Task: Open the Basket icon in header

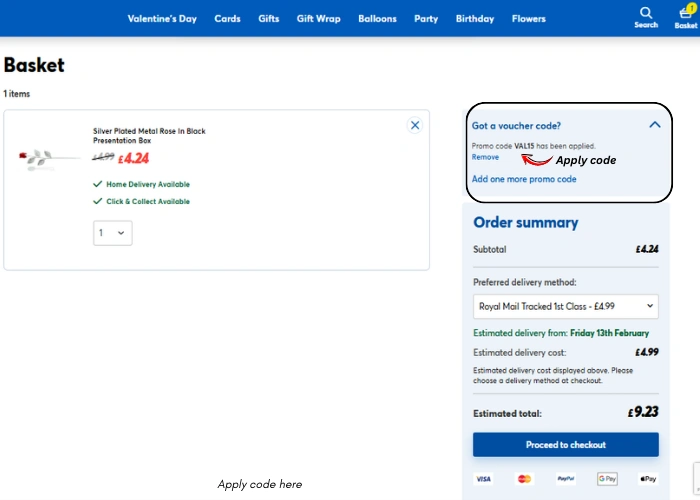Action: point(686,14)
